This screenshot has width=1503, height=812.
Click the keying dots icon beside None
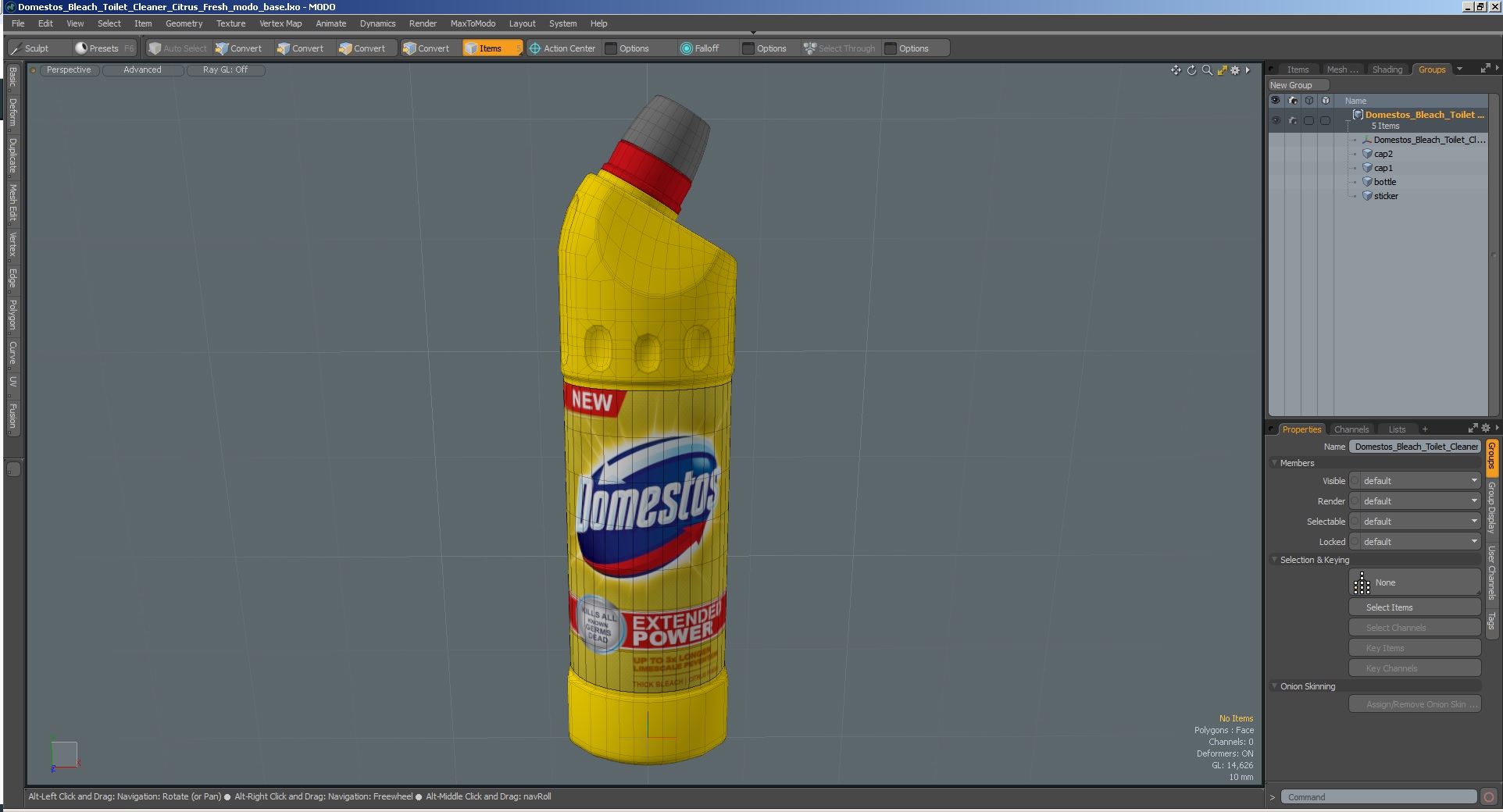pos(1362,582)
